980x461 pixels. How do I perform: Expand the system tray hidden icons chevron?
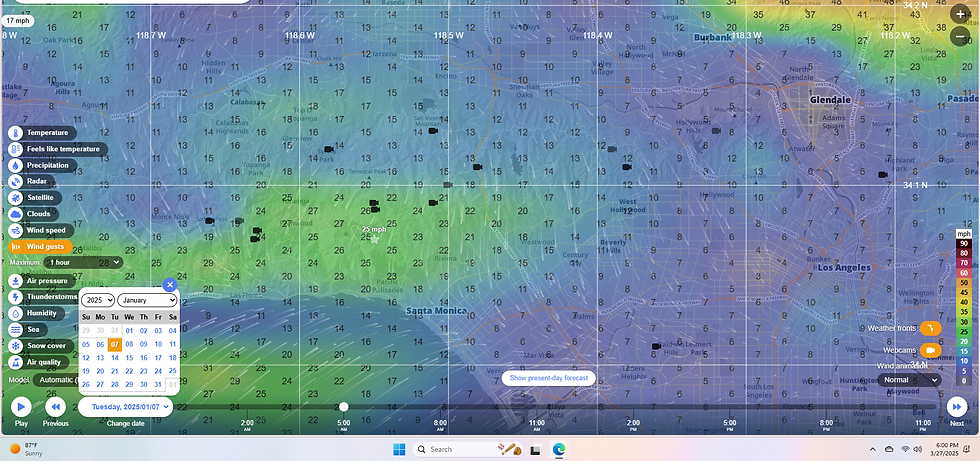pos(872,449)
